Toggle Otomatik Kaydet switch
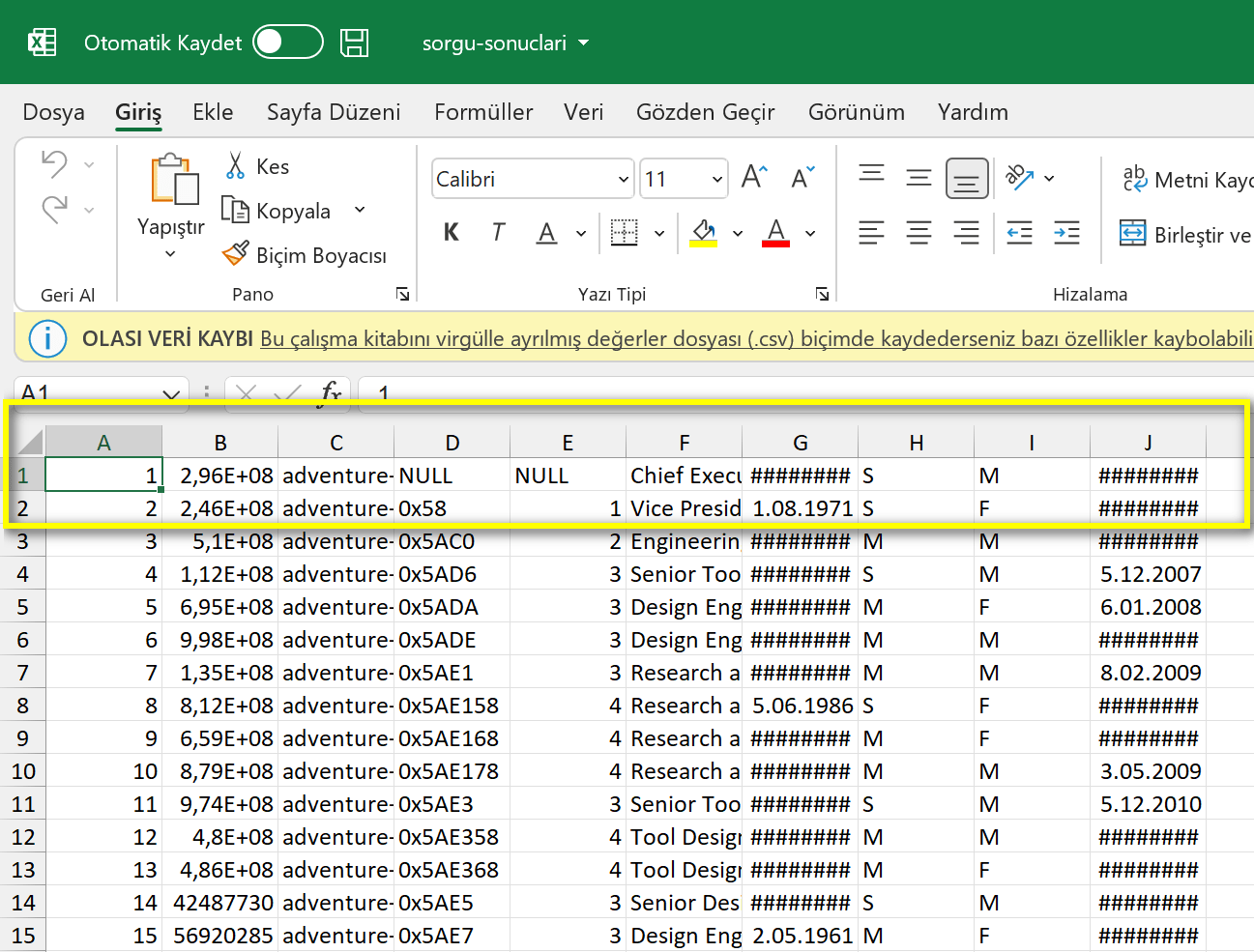The image size is (1254, 952). coord(287,42)
